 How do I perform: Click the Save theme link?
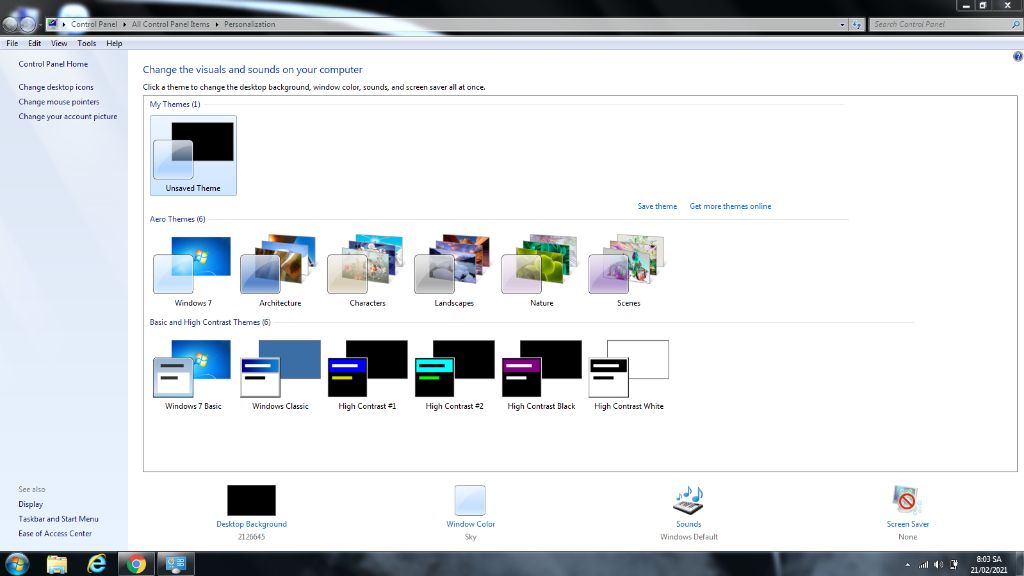pos(657,206)
